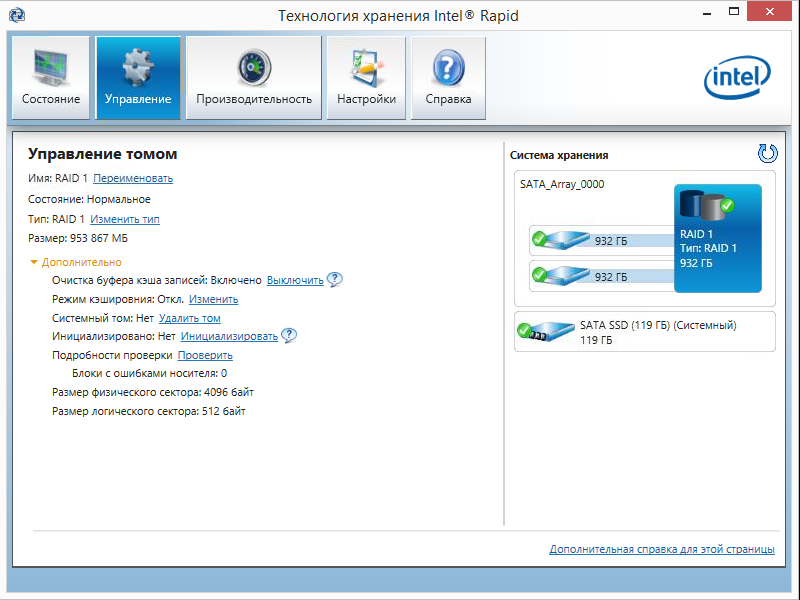The image size is (800, 600).
Task: Click the SATA_Array_0000 label
Action: [562, 184]
